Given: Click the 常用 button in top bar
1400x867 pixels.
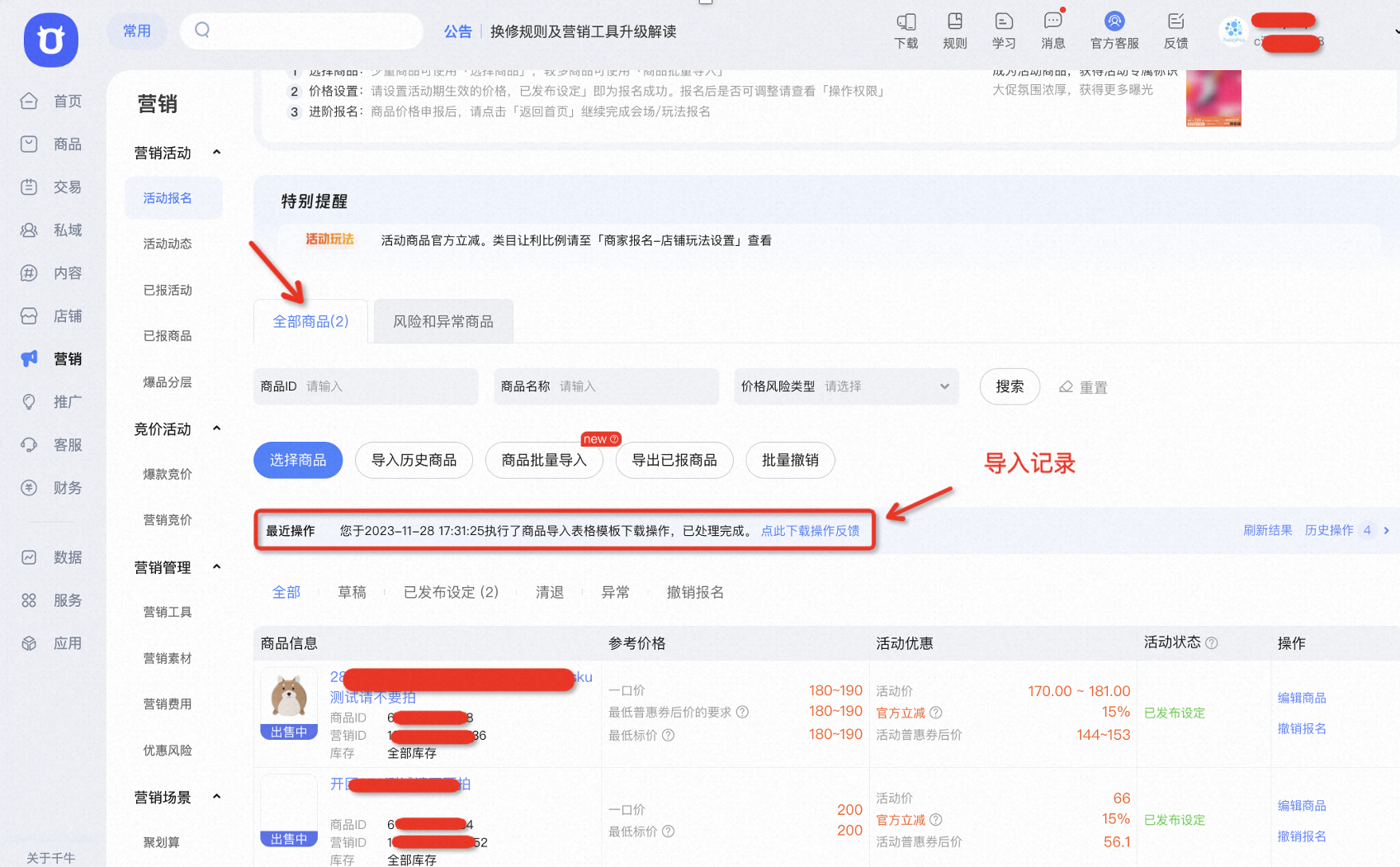Looking at the screenshot, I should (137, 31).
